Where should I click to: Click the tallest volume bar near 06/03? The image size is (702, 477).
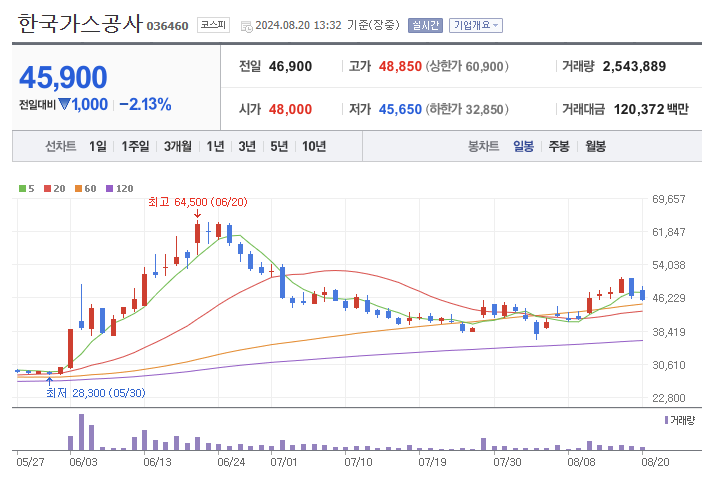click(81, 432)
